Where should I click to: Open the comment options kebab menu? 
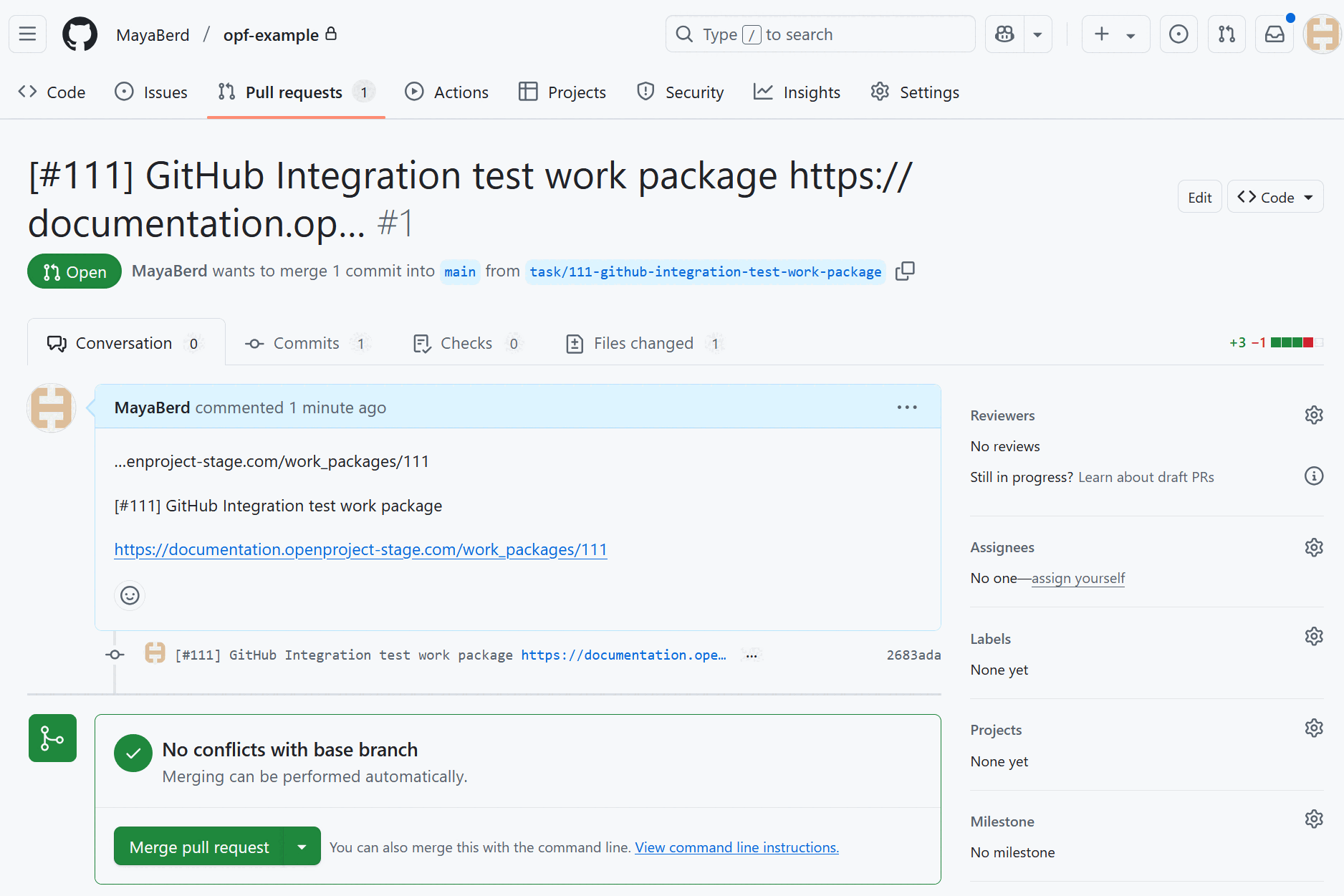(x=906, y=407)
